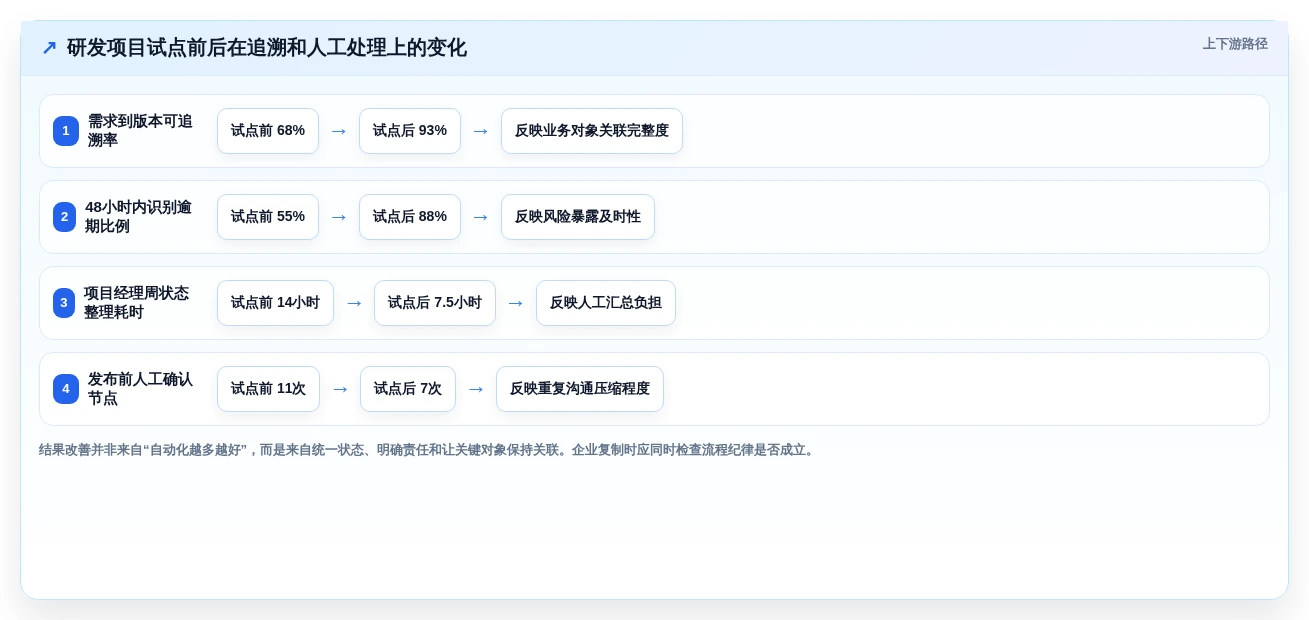Click the 反映人工汇总负担 chip
Screen dimensions: 1309x620
click(606, 303)
